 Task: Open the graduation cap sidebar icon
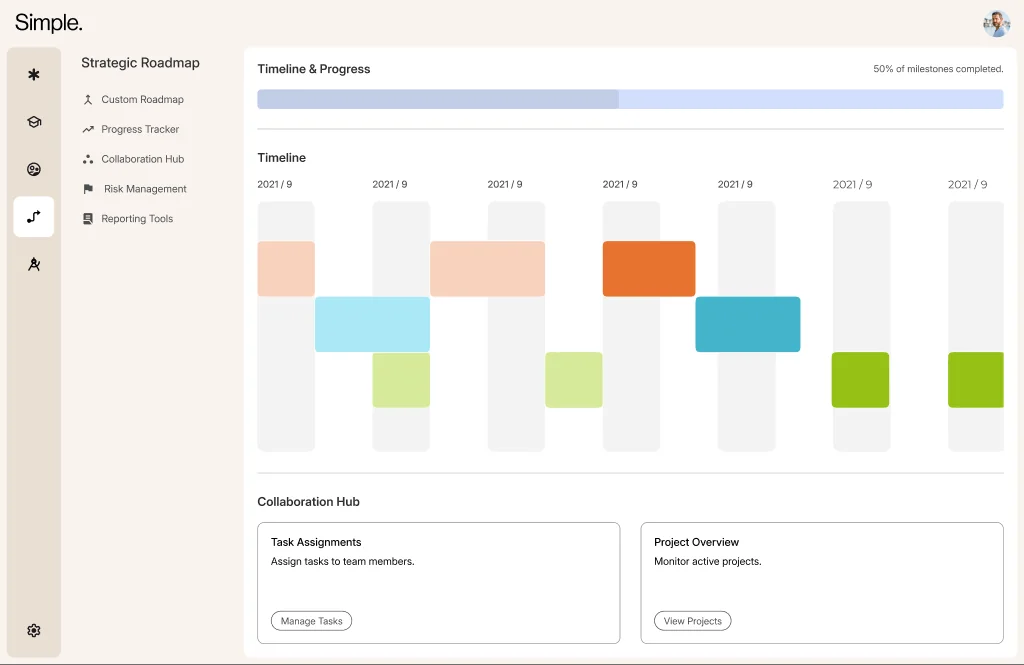[x=34, y=122]
